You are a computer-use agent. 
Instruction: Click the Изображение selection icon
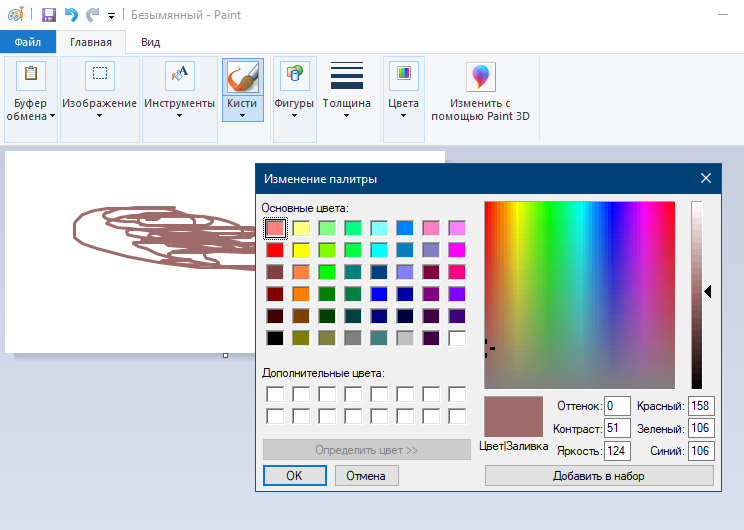[100, 75]
